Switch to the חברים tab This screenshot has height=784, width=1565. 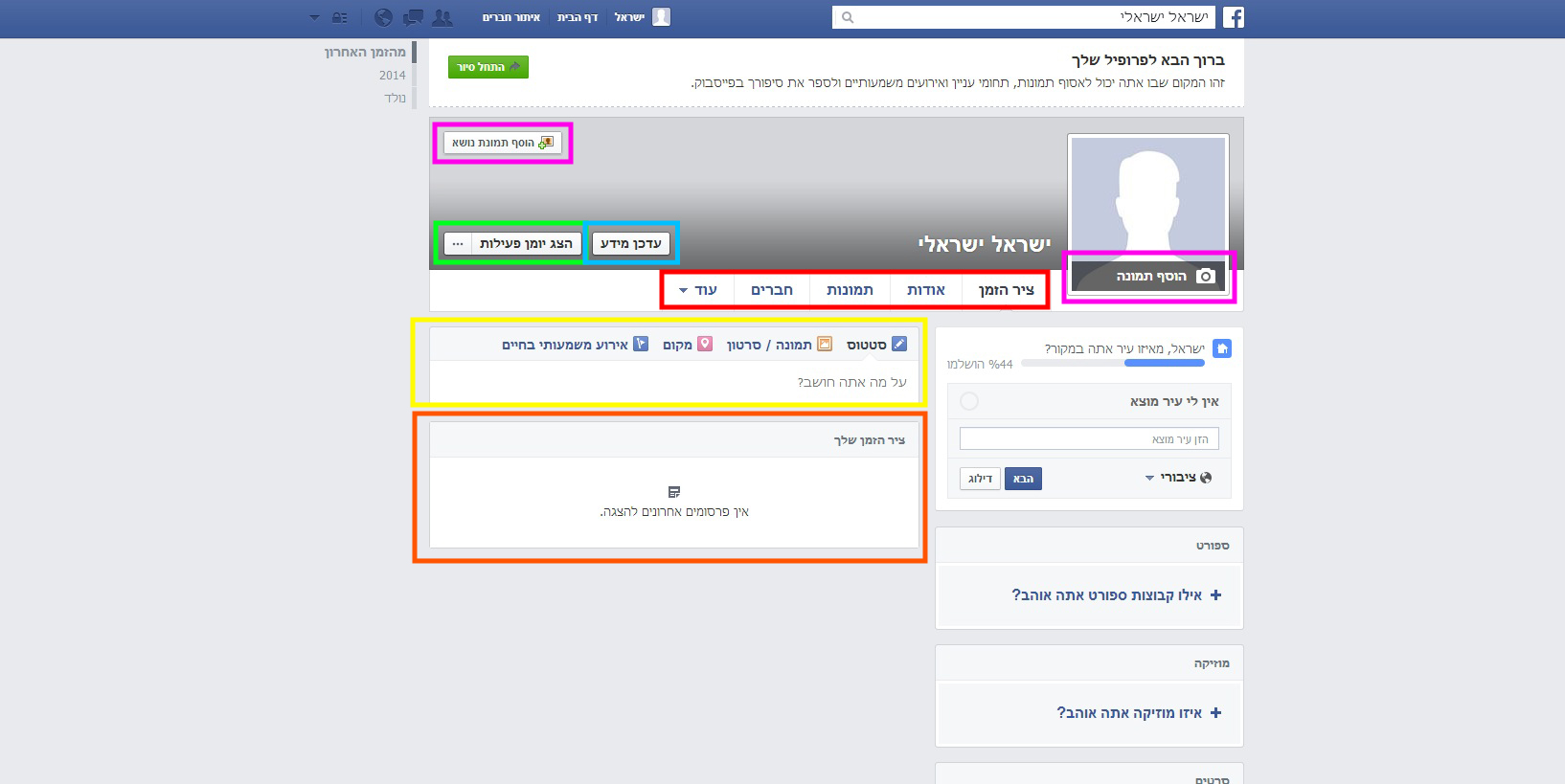pyautogui.click(x=772, y=290)
